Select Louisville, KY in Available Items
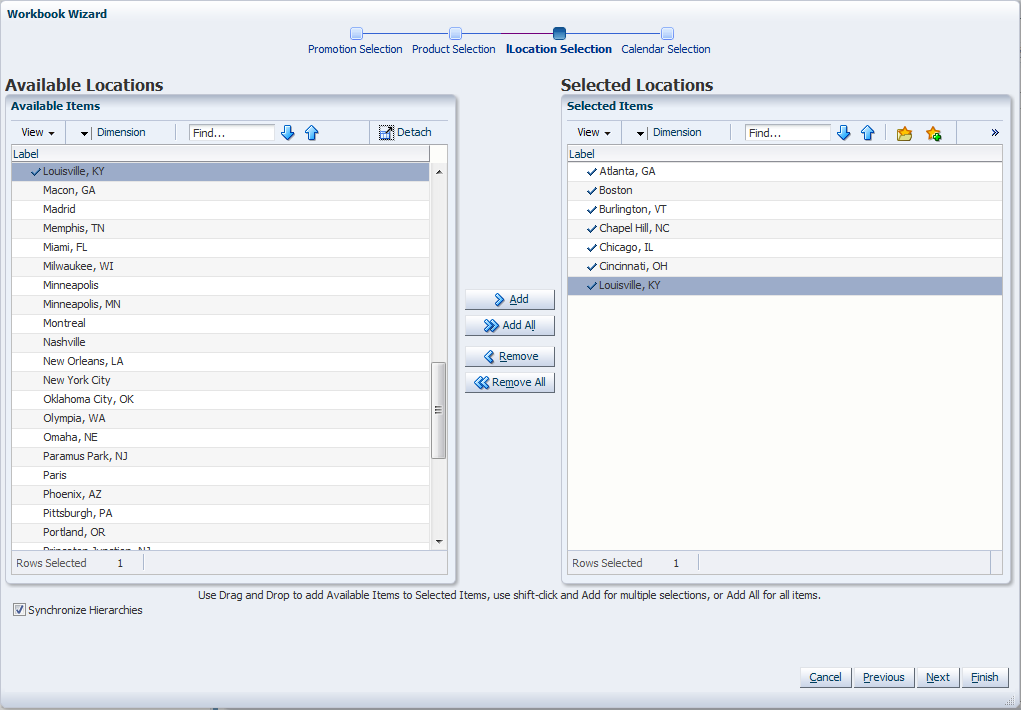The image size is (1021, 710). [220, 171]
